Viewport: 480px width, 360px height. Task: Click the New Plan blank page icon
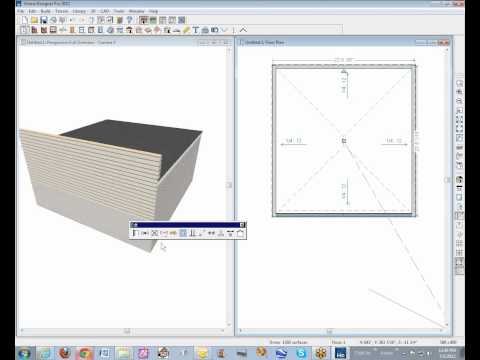pos(25,20)
